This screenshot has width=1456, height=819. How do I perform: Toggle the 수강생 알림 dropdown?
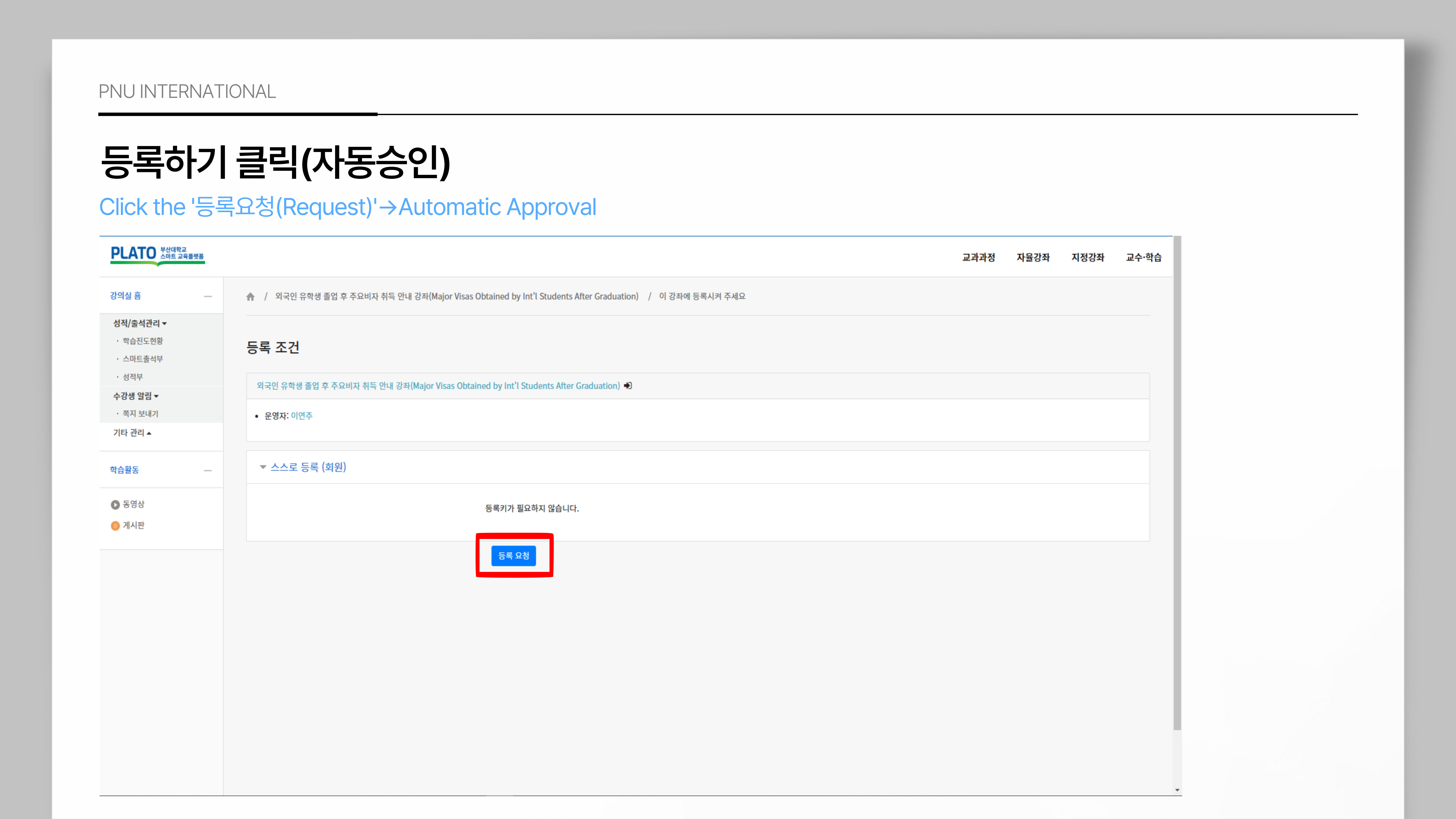(136, 396)
